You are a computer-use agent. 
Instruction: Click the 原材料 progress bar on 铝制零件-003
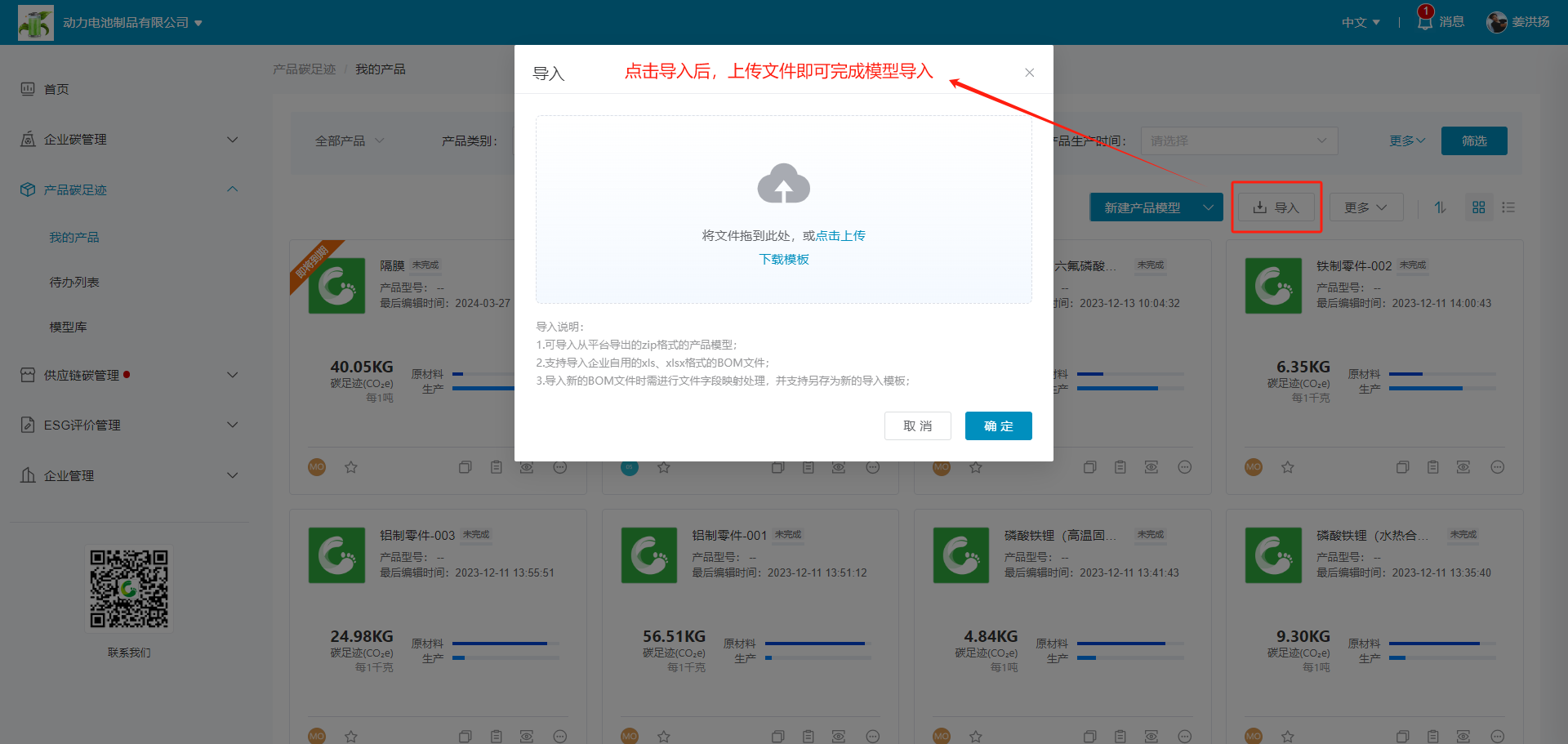[x=505, y=644]
